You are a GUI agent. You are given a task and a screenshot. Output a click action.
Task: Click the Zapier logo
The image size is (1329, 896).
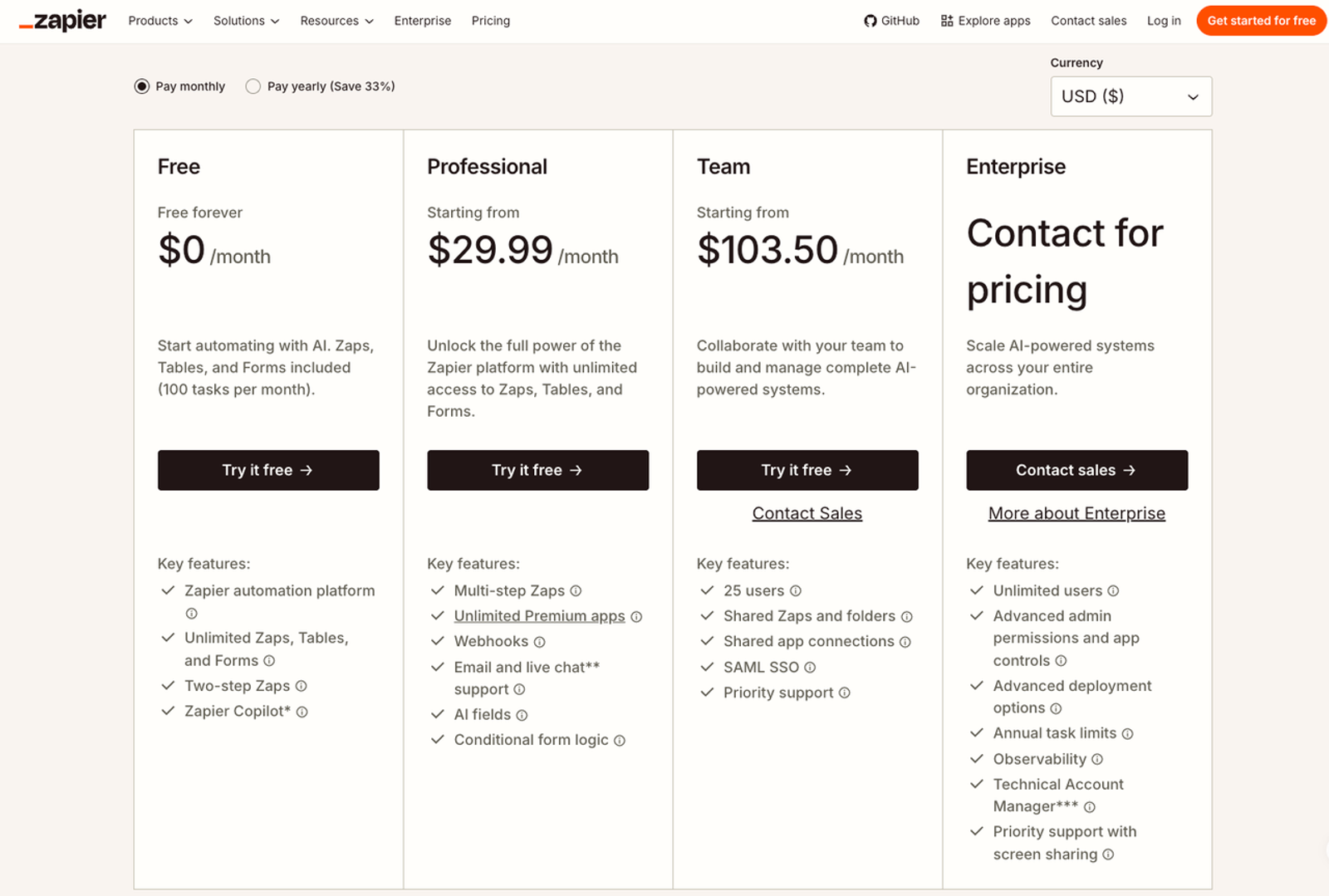pyautogui.click(x=62, y=21)
